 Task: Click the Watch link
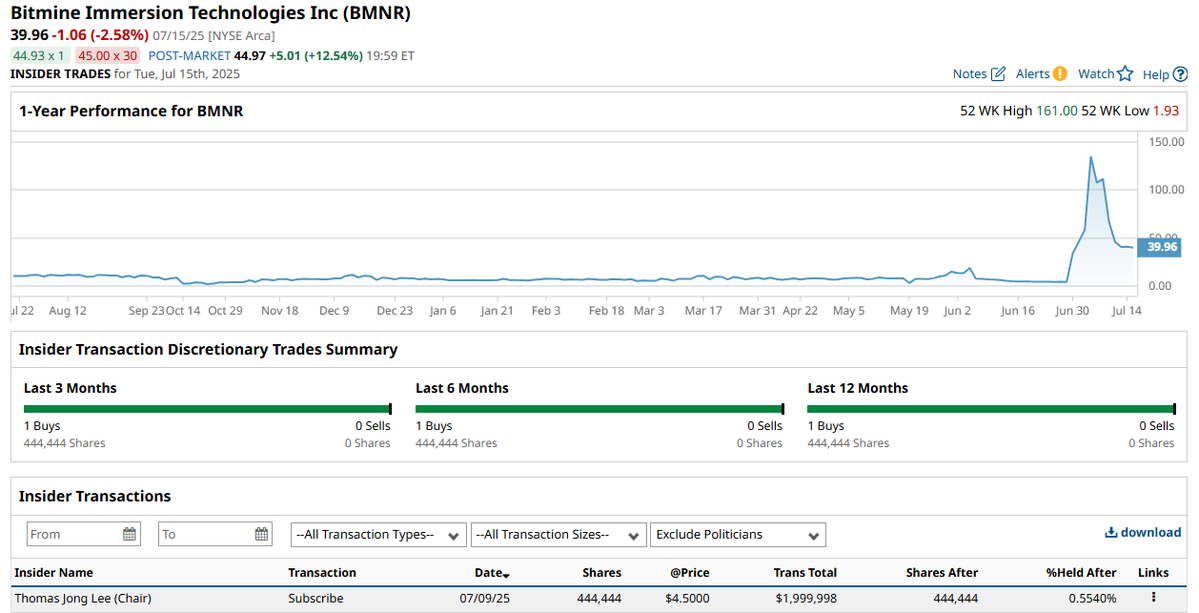pos(1096,74)
